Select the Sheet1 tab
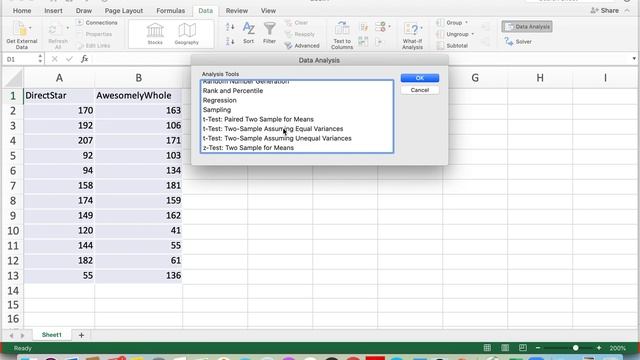 [51, 335]
